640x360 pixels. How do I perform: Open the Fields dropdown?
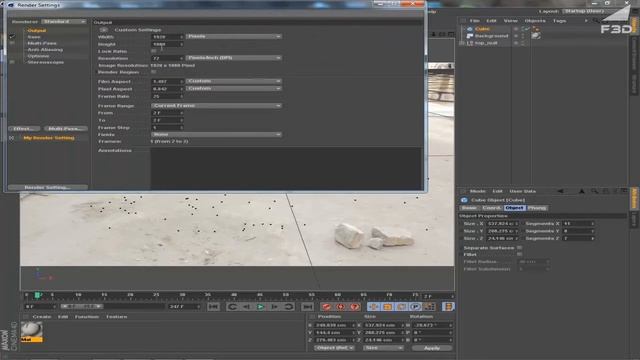(216, 134)
